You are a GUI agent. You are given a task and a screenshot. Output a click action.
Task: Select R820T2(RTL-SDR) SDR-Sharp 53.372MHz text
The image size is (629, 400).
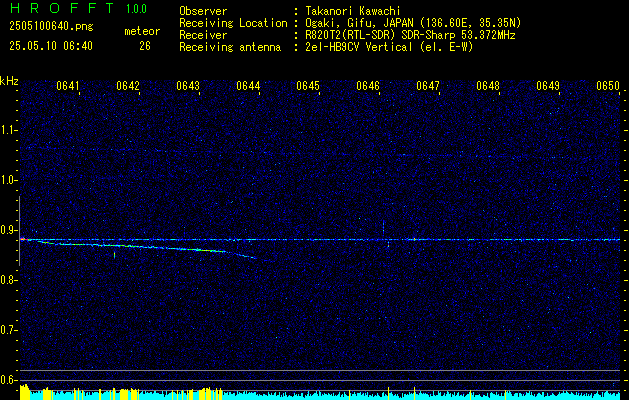click(410, 35)
